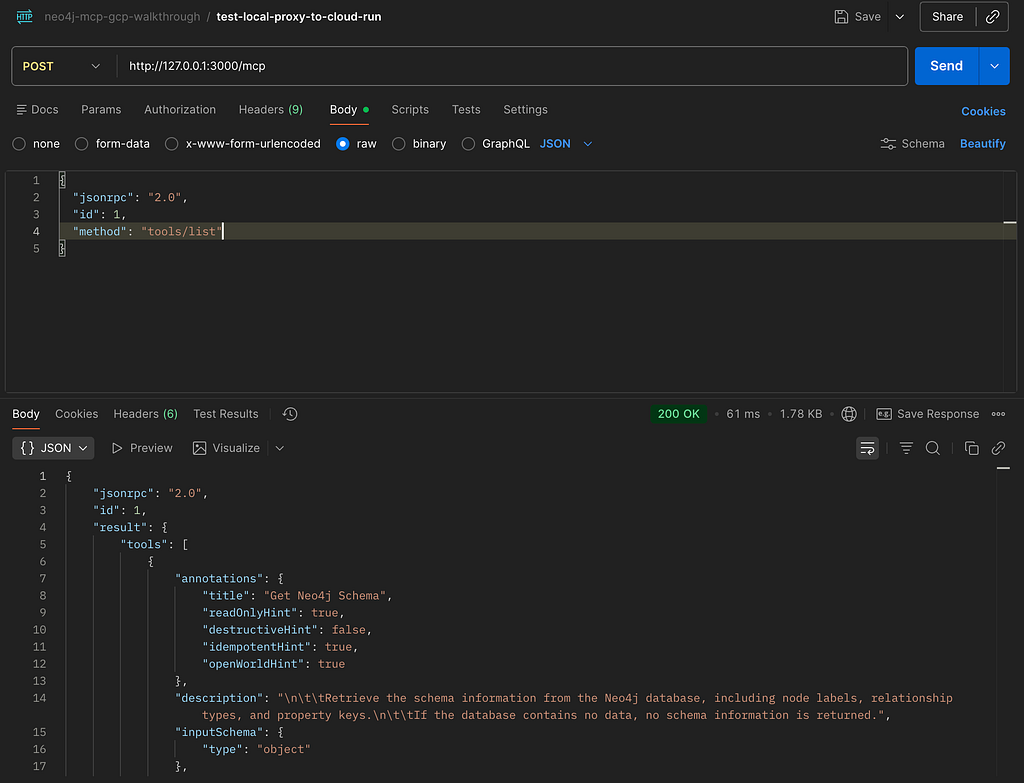Screen dimensions: 1024x783
Task: Expand the Visualize options chevron
Action: [x=280, y=448]
